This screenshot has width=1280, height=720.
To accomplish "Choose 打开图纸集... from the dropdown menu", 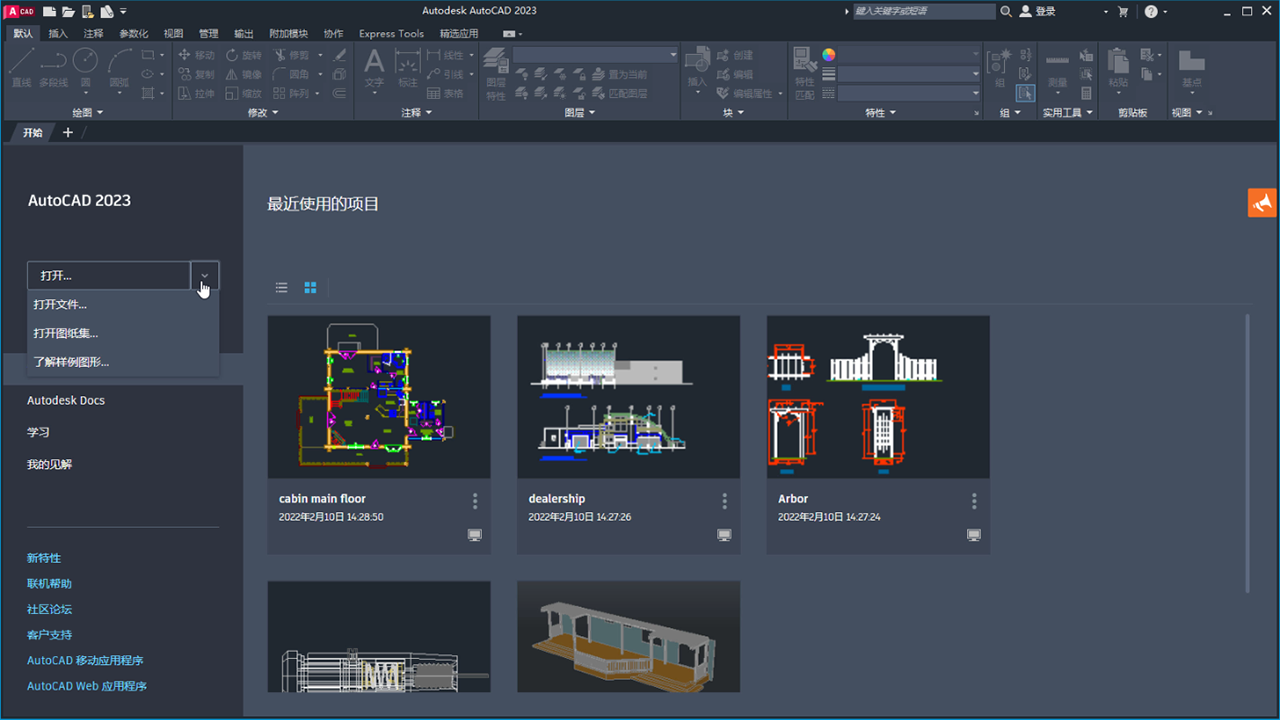I will coord(123,333).
